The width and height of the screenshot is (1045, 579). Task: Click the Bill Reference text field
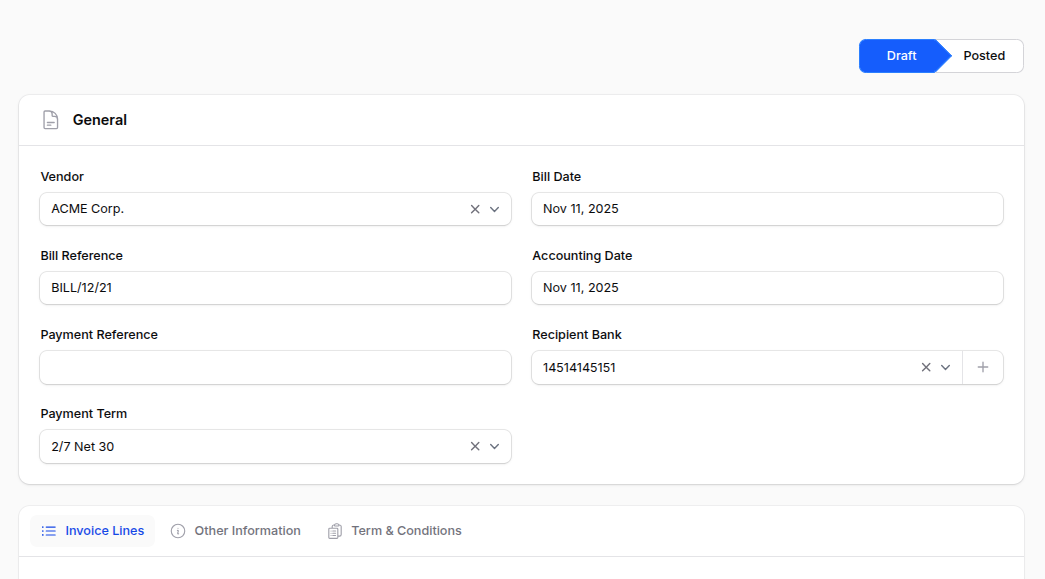[275, 288]
